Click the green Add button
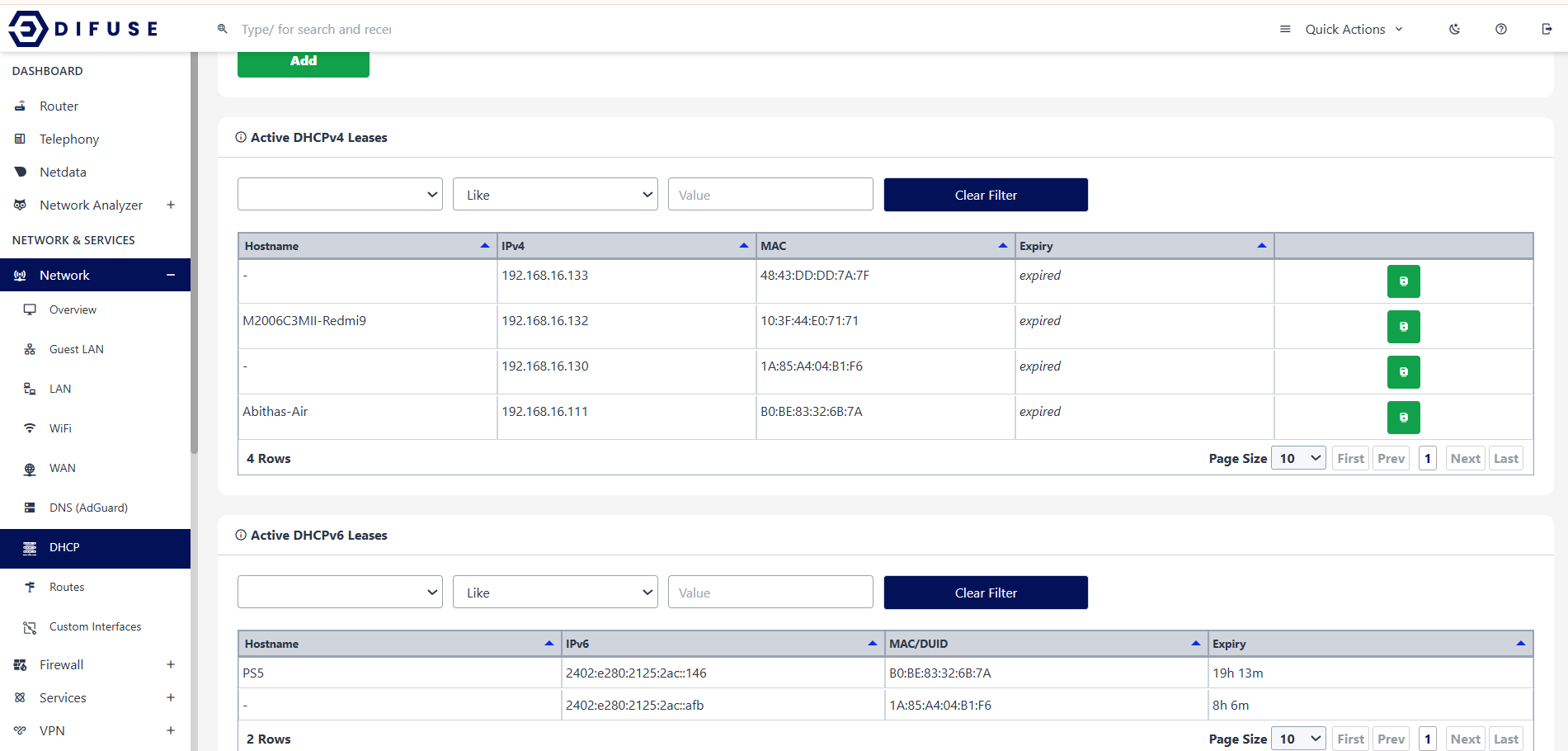 click(x=304, y=62)
